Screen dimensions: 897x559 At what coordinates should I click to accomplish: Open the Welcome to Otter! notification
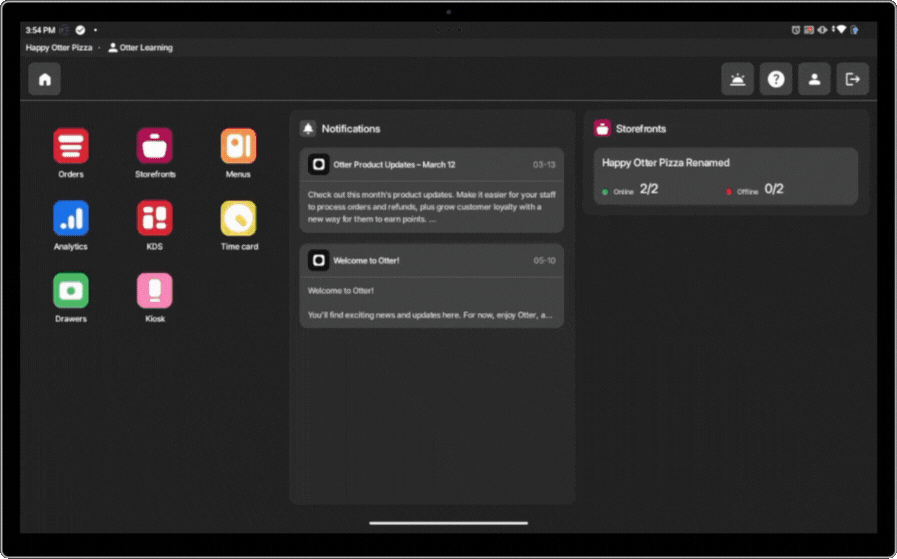click(432, 286)
